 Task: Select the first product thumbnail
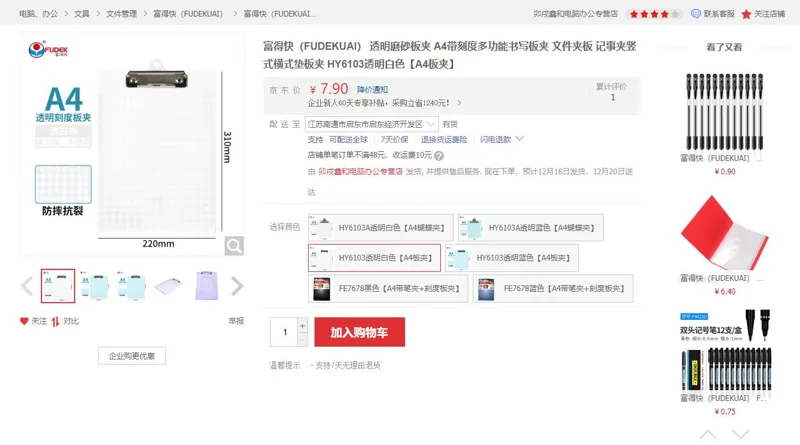tap(58, 286)
